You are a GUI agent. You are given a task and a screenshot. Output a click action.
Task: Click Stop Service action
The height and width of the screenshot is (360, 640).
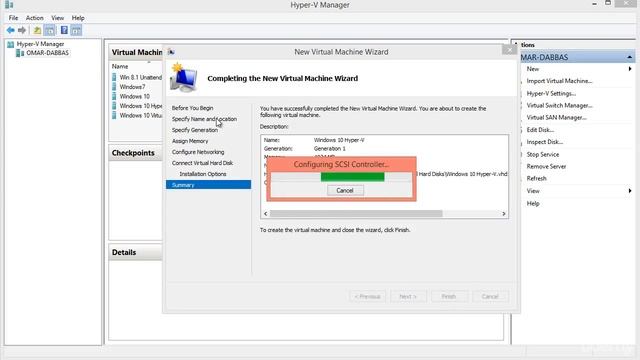pyautogui.click(x=542, y=154)
